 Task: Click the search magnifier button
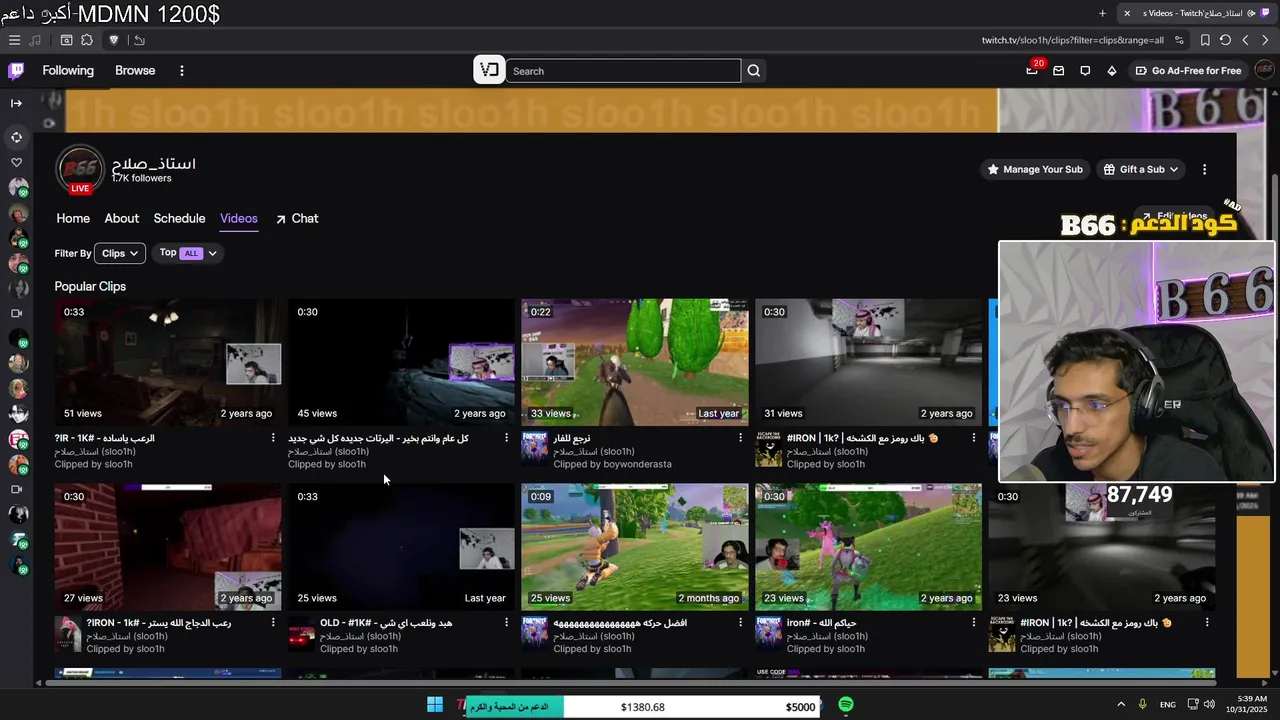(754, 71)
